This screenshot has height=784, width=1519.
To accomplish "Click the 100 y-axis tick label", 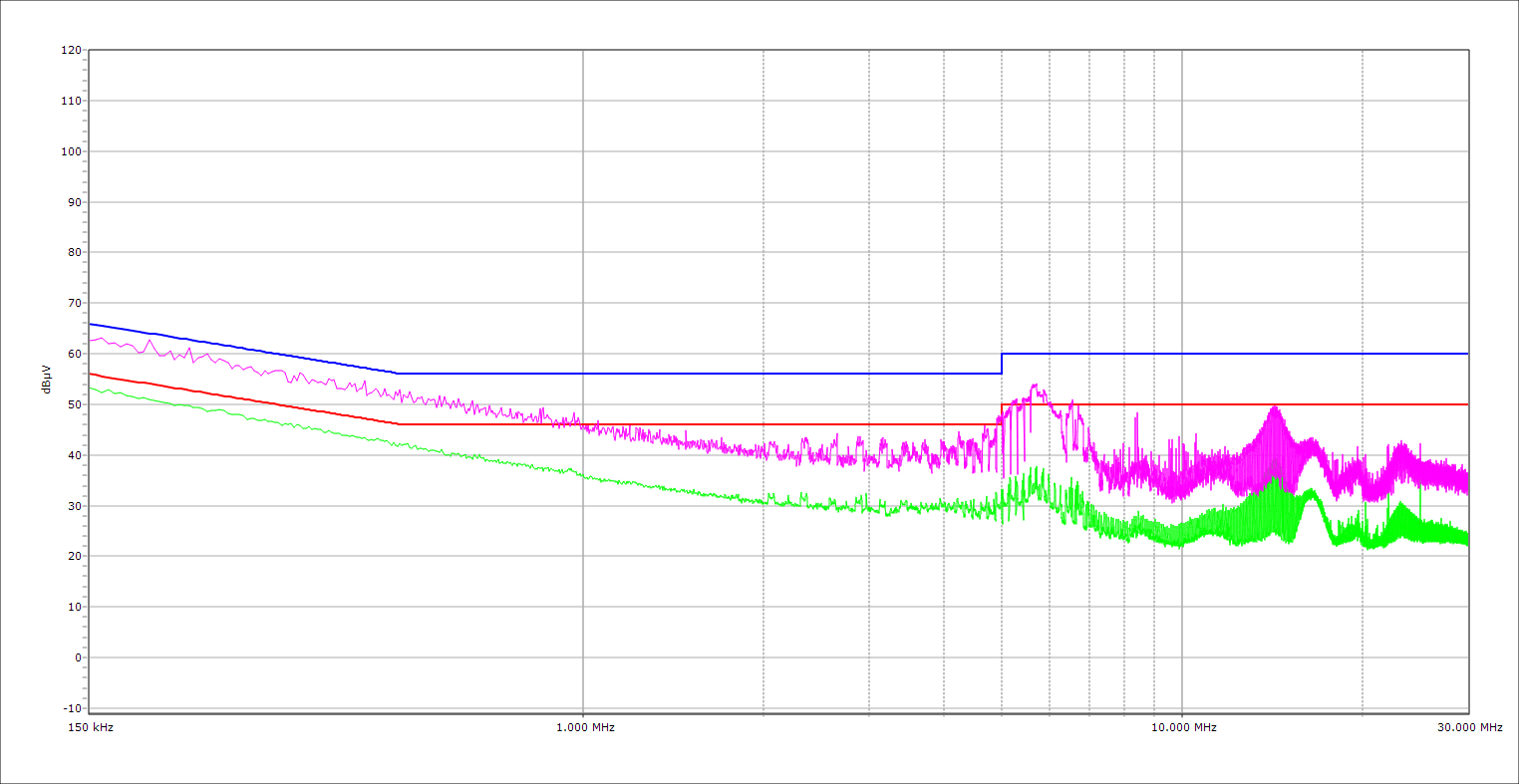I will click(71, 151).
